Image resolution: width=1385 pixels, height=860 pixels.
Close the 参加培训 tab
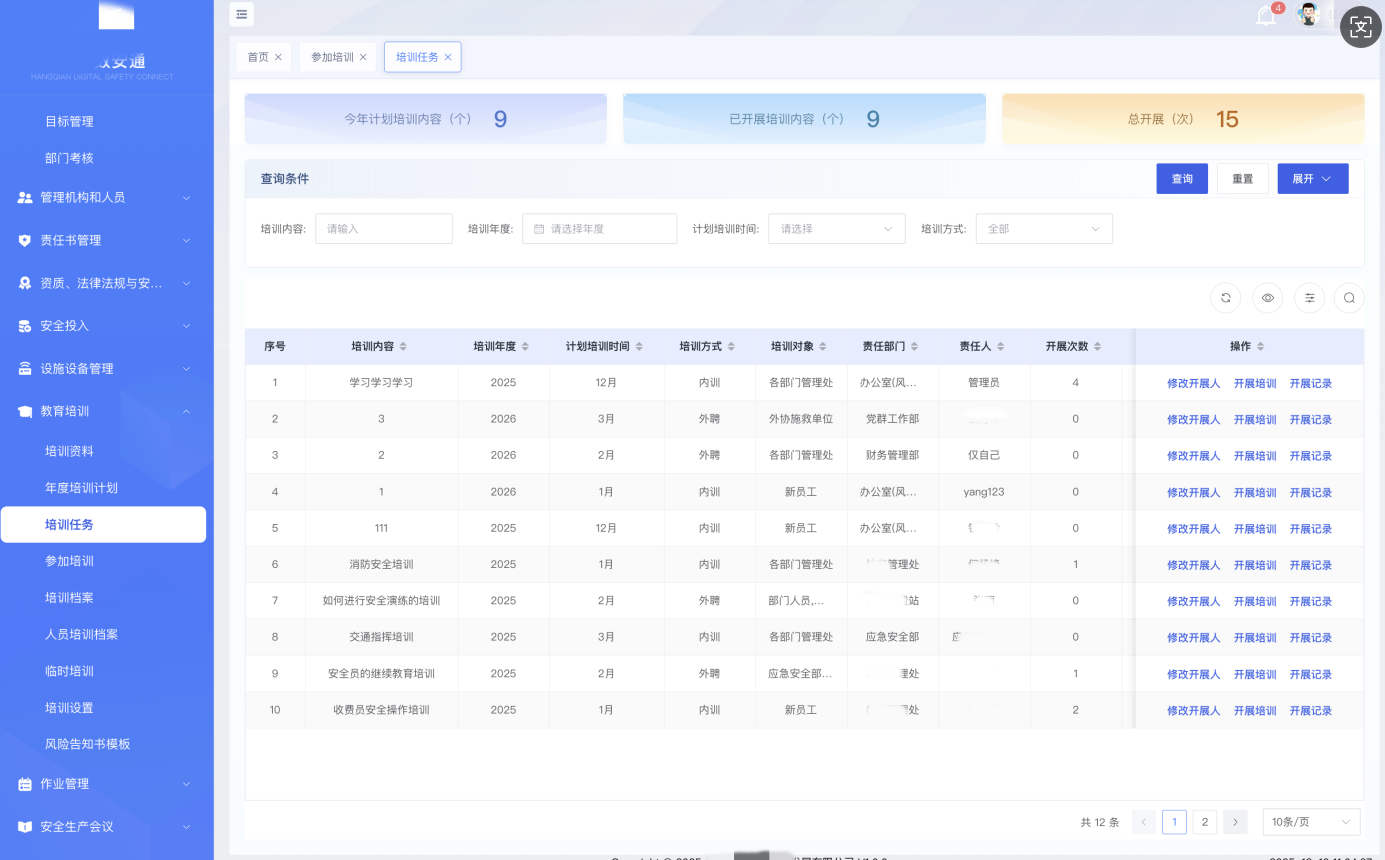pos(363,57)
